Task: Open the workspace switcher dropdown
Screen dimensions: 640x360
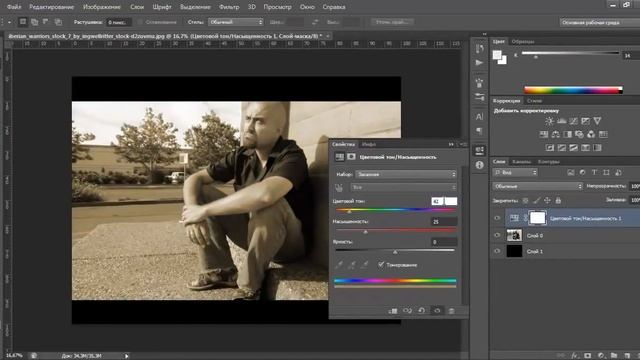Action: 600,22
